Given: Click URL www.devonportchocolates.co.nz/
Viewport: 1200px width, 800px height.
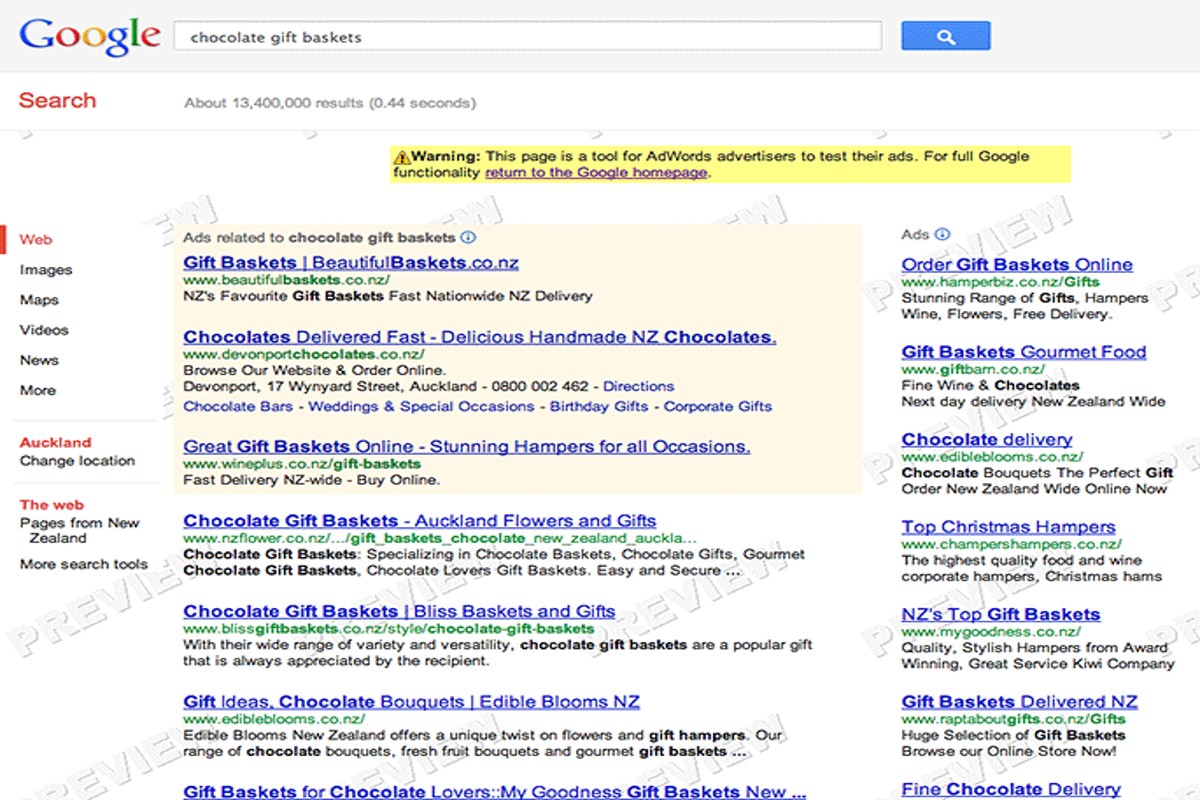Looking at the screenshot, I should coord(304,354).
